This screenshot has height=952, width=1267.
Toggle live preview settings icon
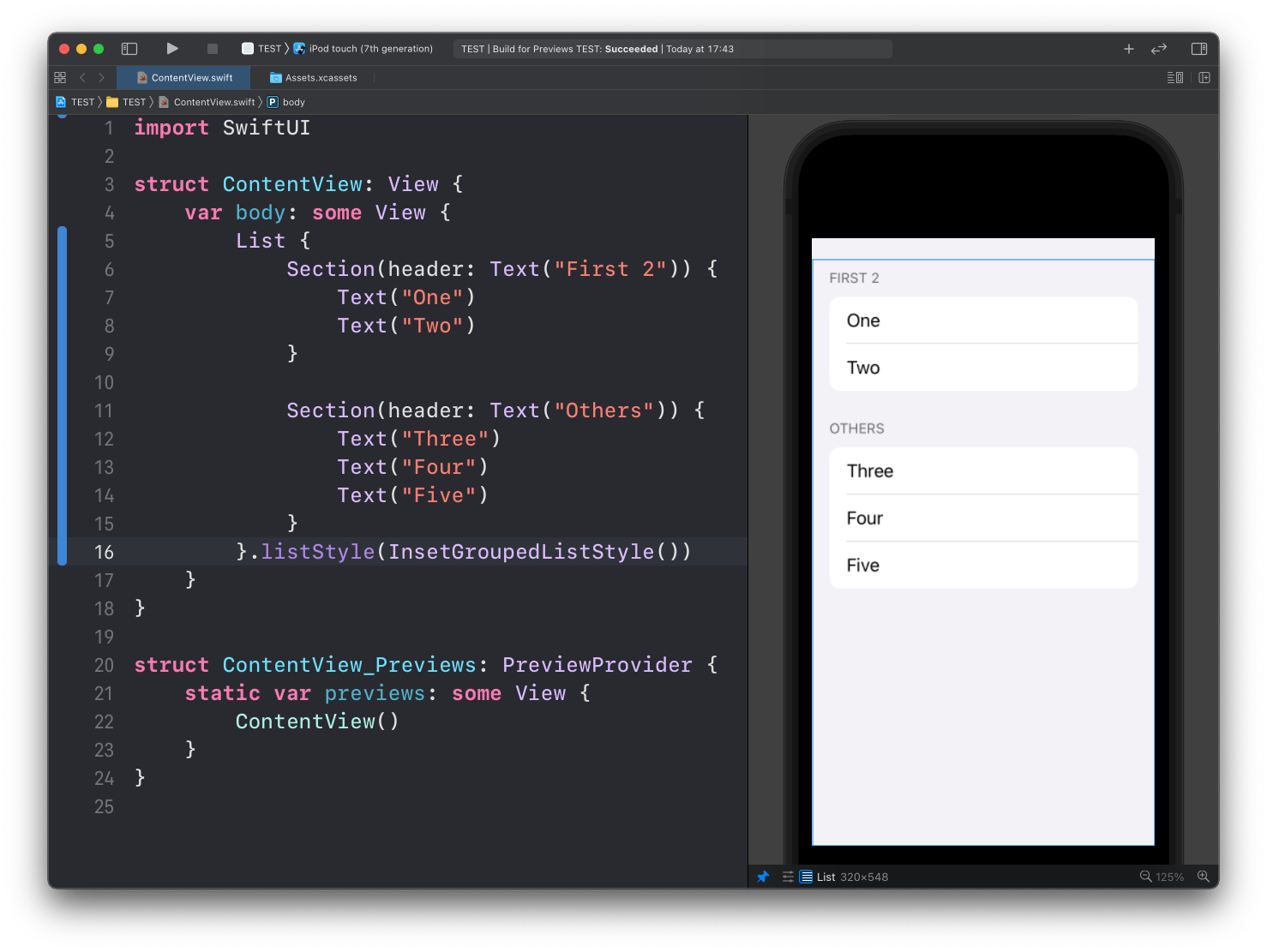click(x=787, y=877)
